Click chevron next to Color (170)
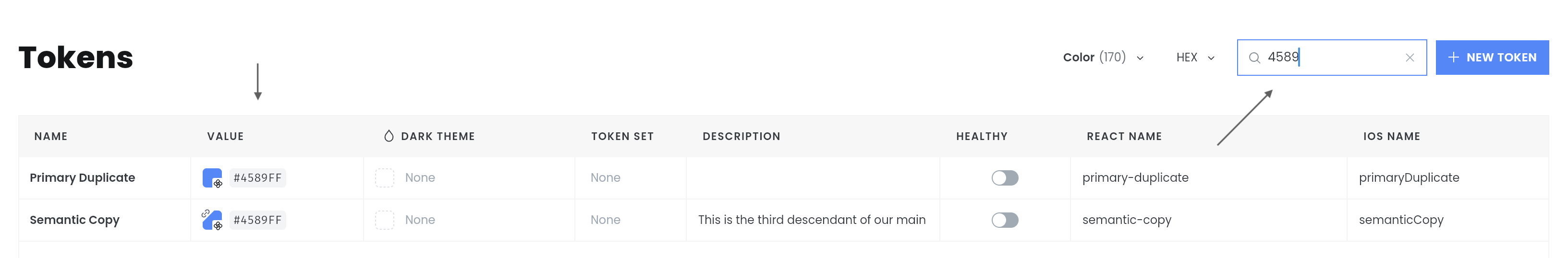Viewport: 1568px width, 258px height. (x=1140, y=59)
